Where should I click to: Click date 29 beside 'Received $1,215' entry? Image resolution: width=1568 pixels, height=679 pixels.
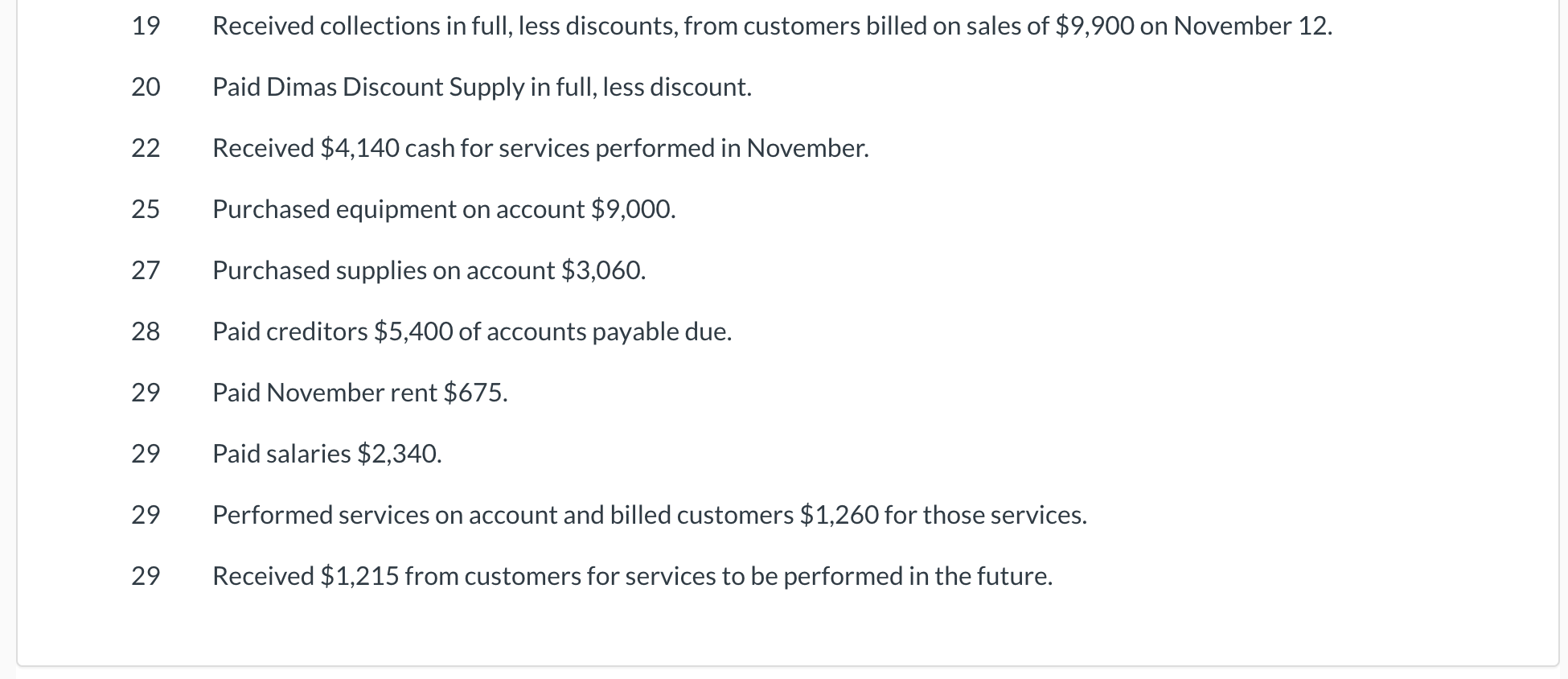pyautogui.click(x=146, y=576)
